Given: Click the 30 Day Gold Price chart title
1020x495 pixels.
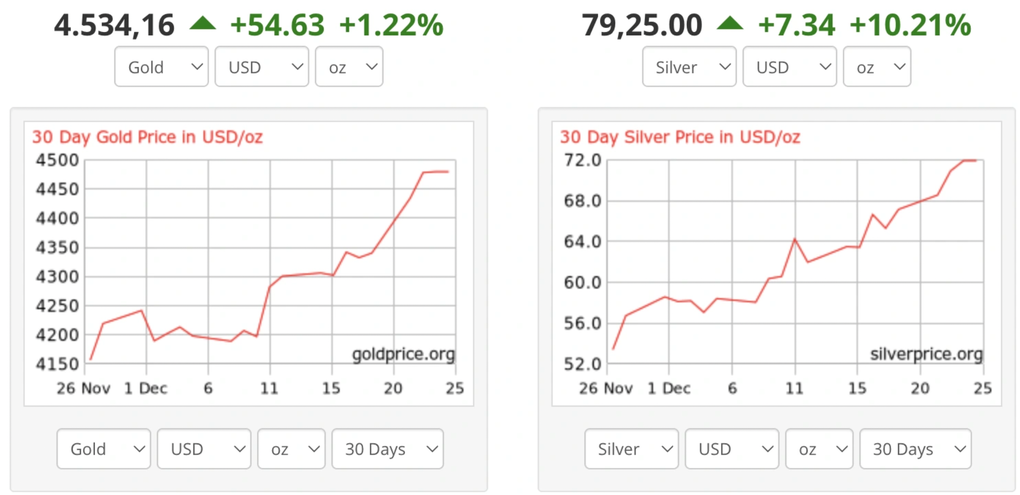Looking at the screenshot, I should coord(147,137).
